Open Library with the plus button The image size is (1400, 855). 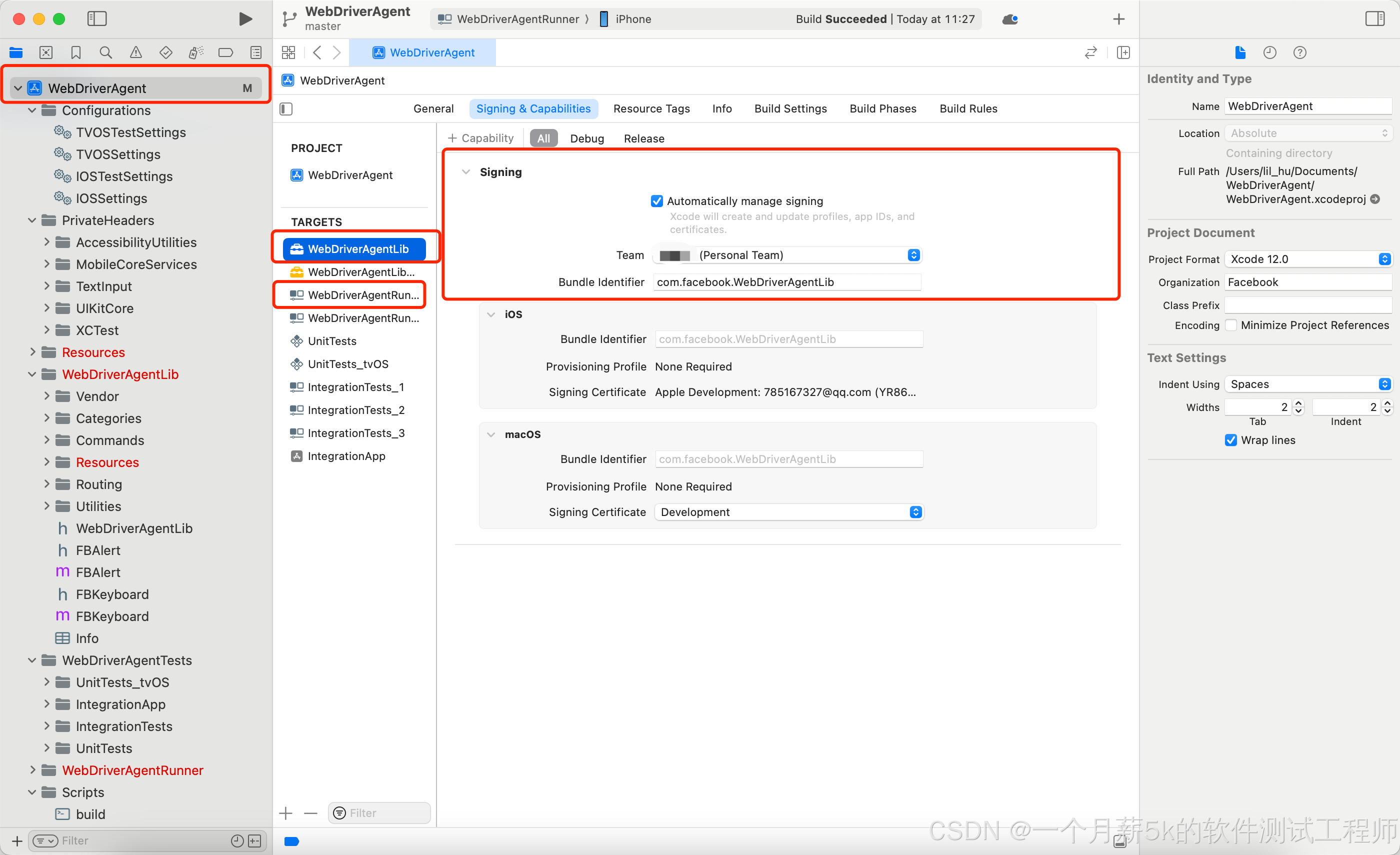(x=1119, y=19)
